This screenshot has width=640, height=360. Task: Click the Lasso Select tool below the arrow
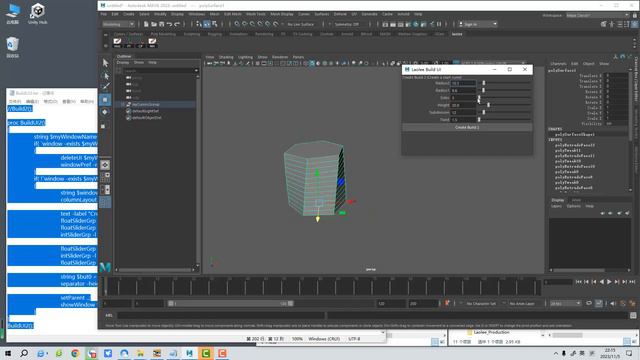pyautogui.click(x=105, y=76)
